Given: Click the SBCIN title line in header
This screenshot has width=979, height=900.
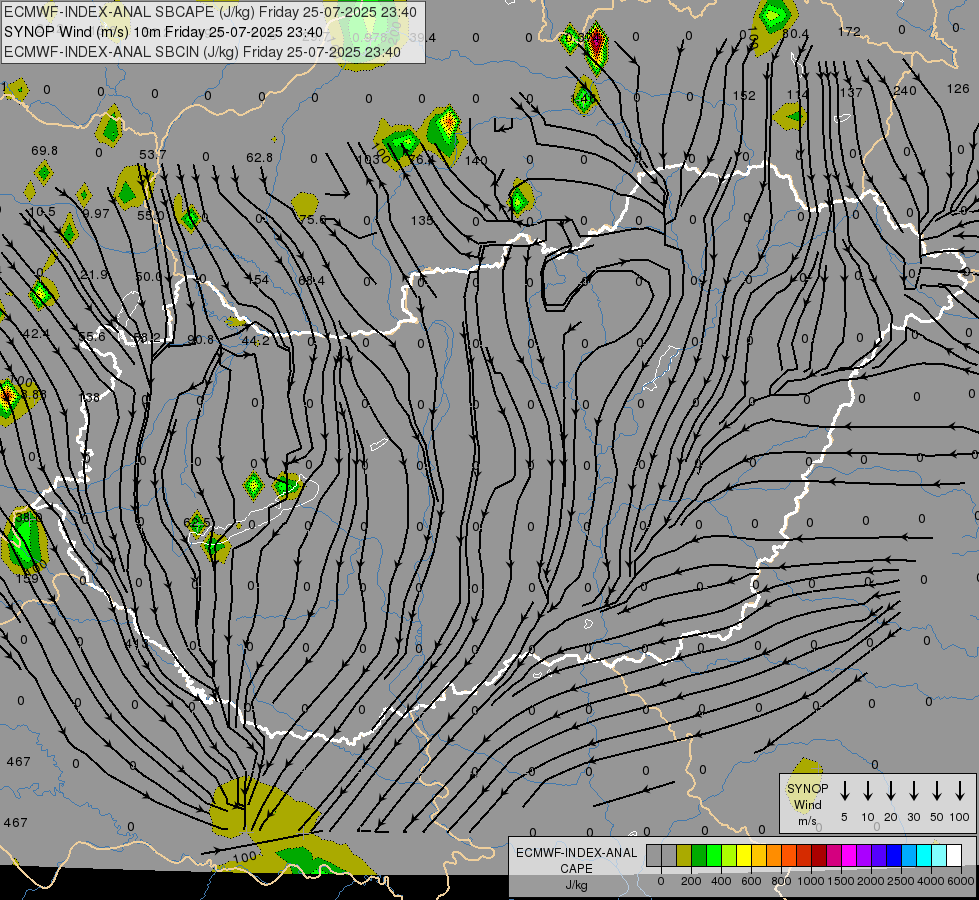Looking at the screenshot, I should point(202,52).
